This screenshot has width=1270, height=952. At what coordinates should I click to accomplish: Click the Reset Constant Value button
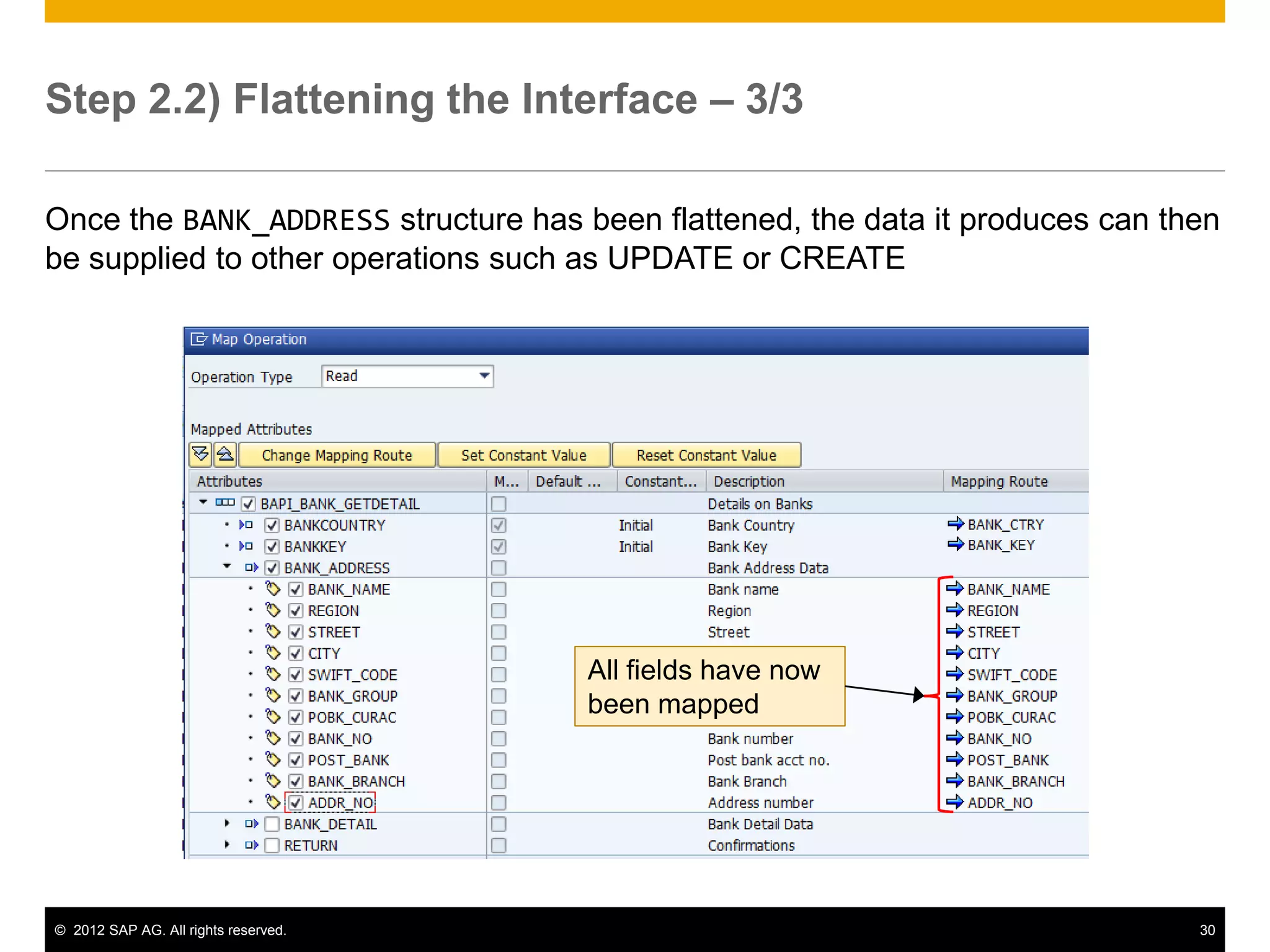706,455
